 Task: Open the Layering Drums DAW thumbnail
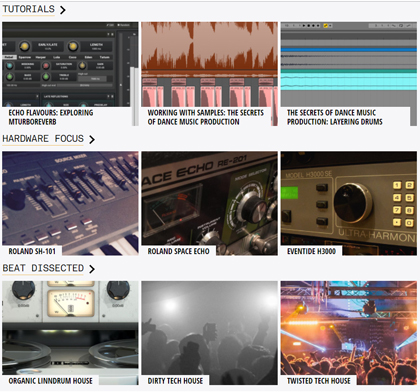(x=349, y=64)
